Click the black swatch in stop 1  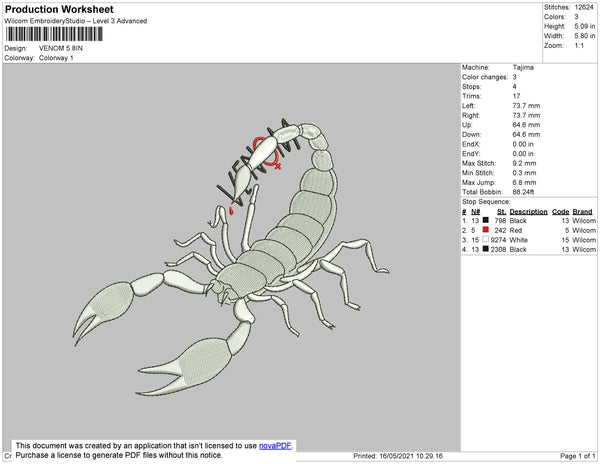coord(486,220)
